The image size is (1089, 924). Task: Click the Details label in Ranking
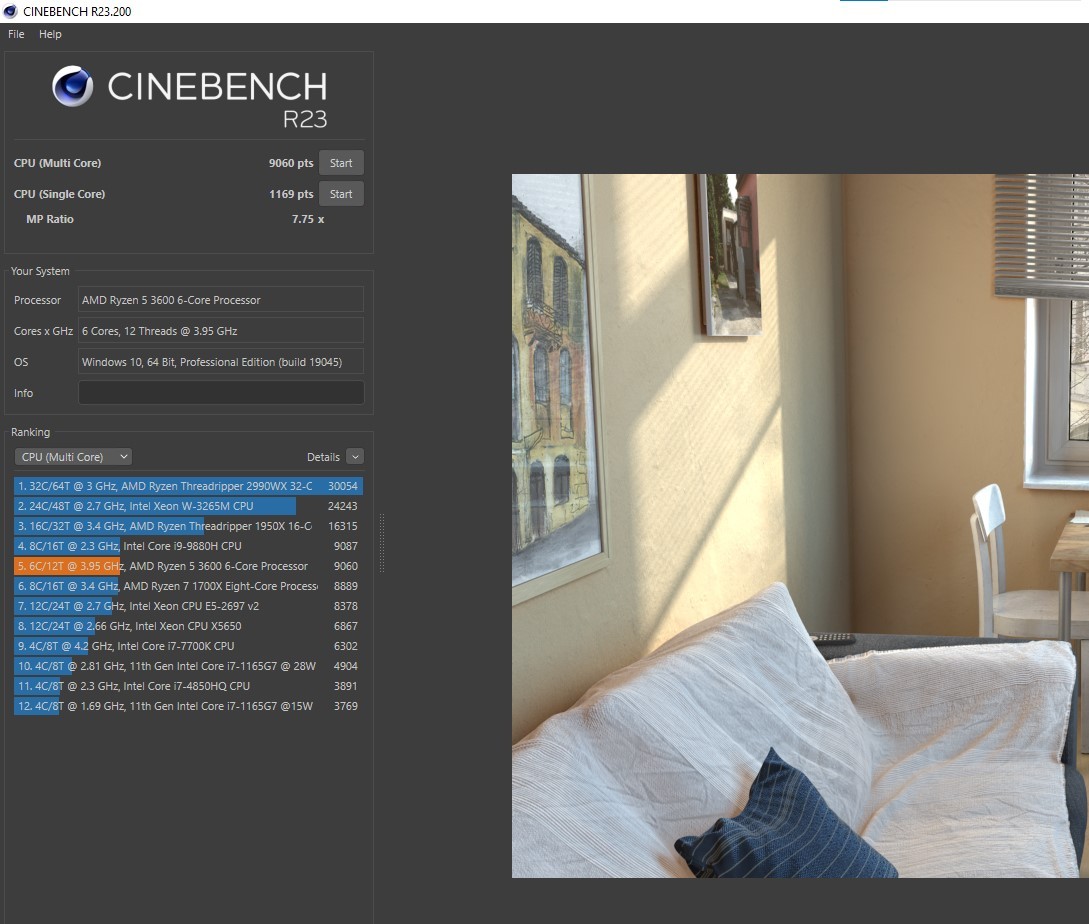pyautogui.click(x=323, y=457)
